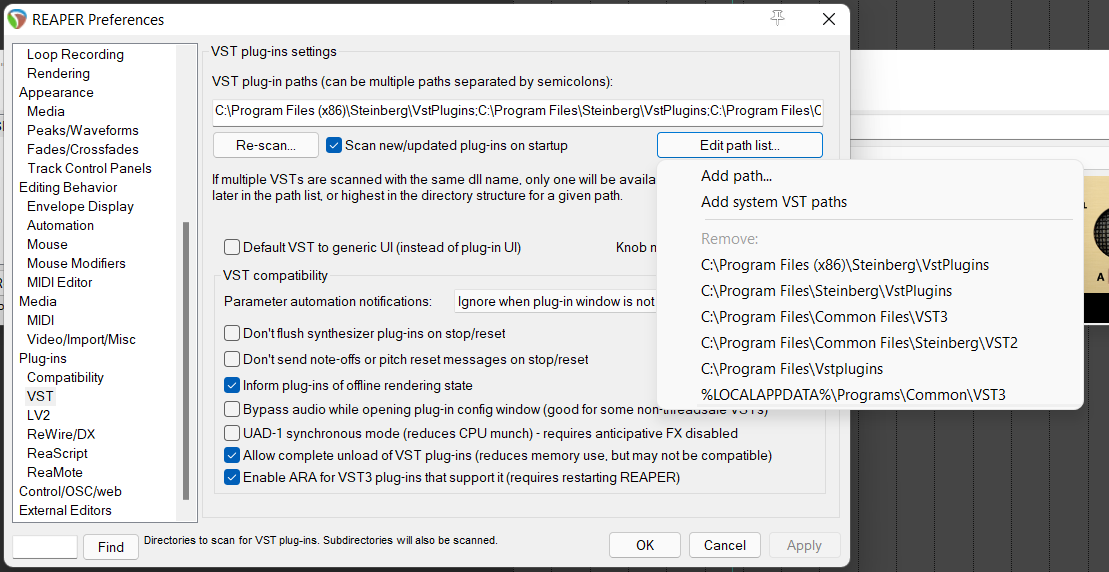Select Editing Behavior category
The image size is (1109, 572).
68,187
